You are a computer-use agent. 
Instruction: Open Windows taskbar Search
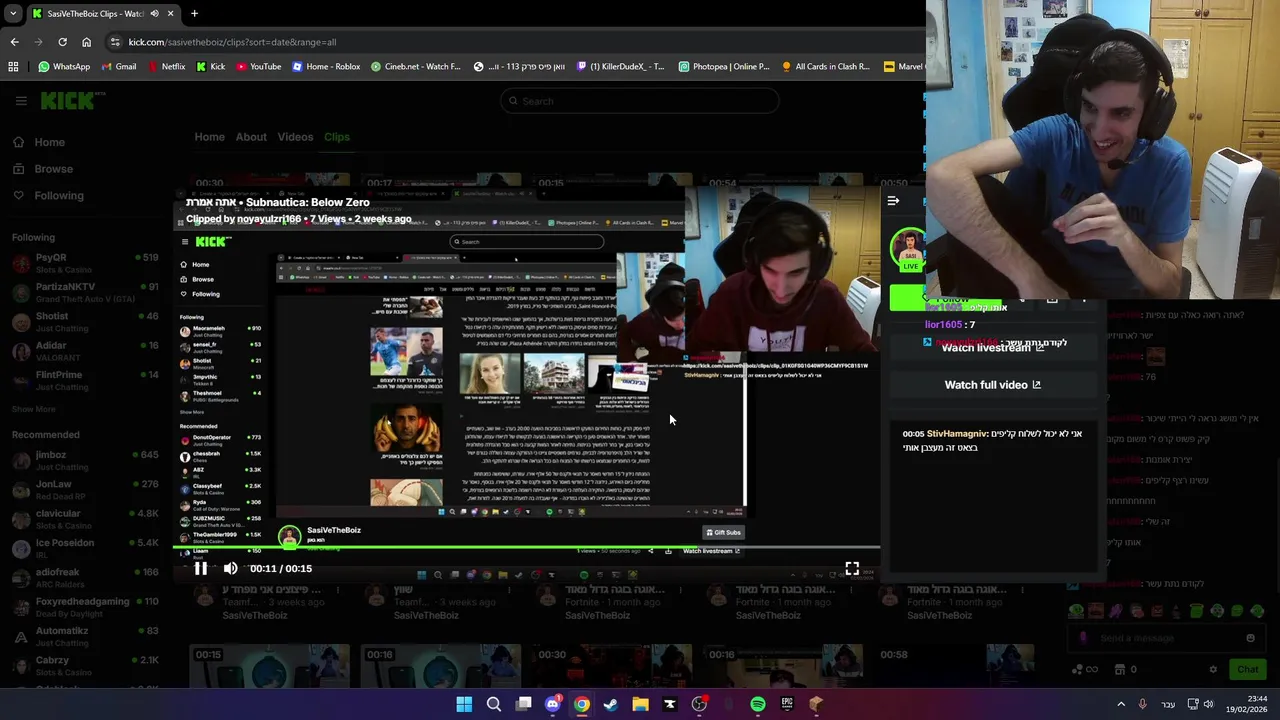tap(493, 704)
